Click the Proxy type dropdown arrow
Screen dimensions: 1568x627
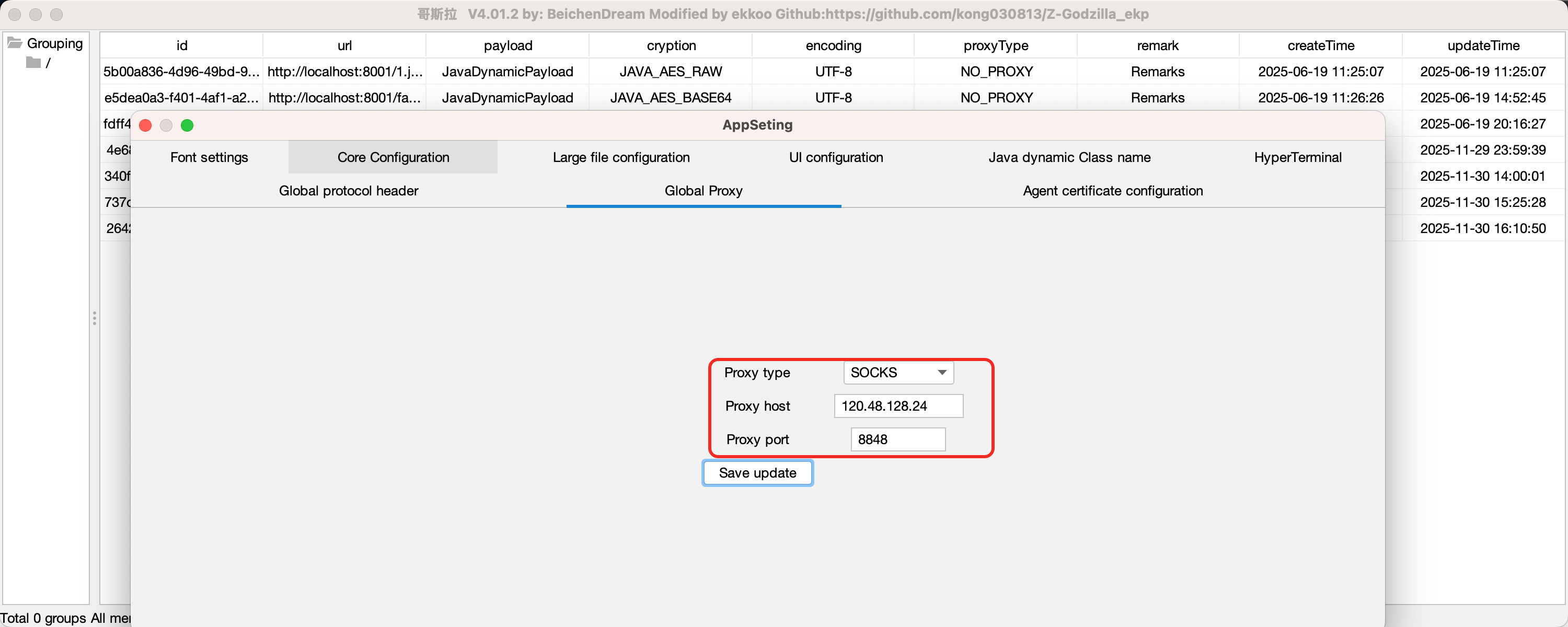942,373
